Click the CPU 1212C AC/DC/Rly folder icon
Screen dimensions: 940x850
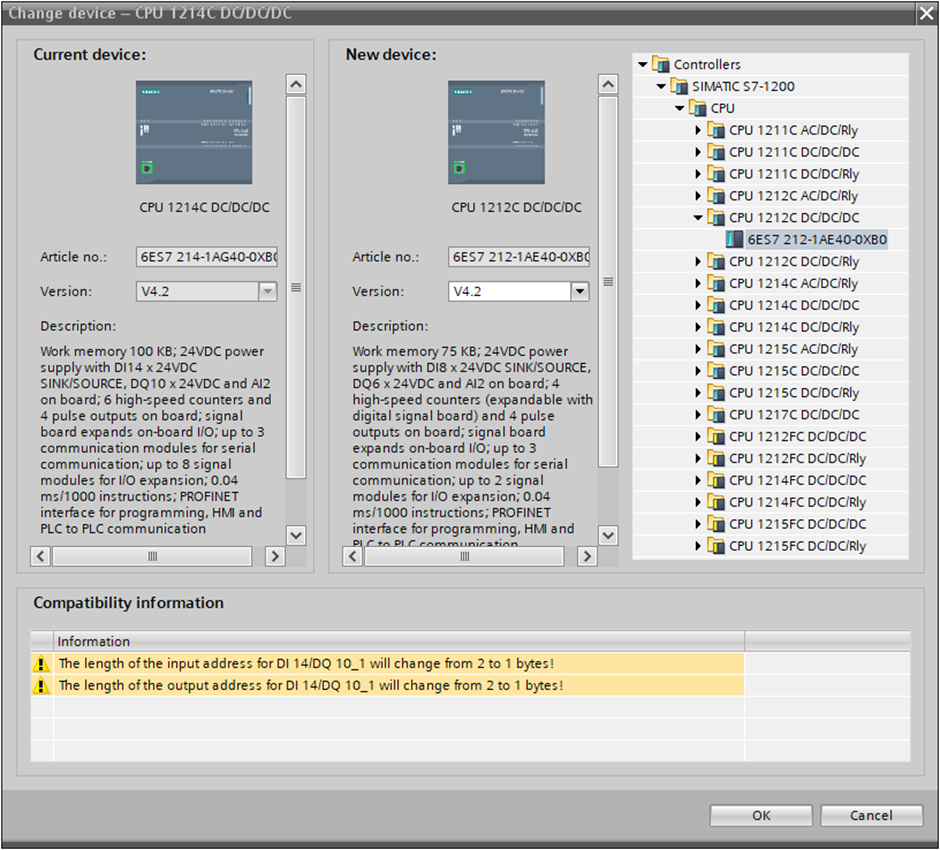[716, 195]
